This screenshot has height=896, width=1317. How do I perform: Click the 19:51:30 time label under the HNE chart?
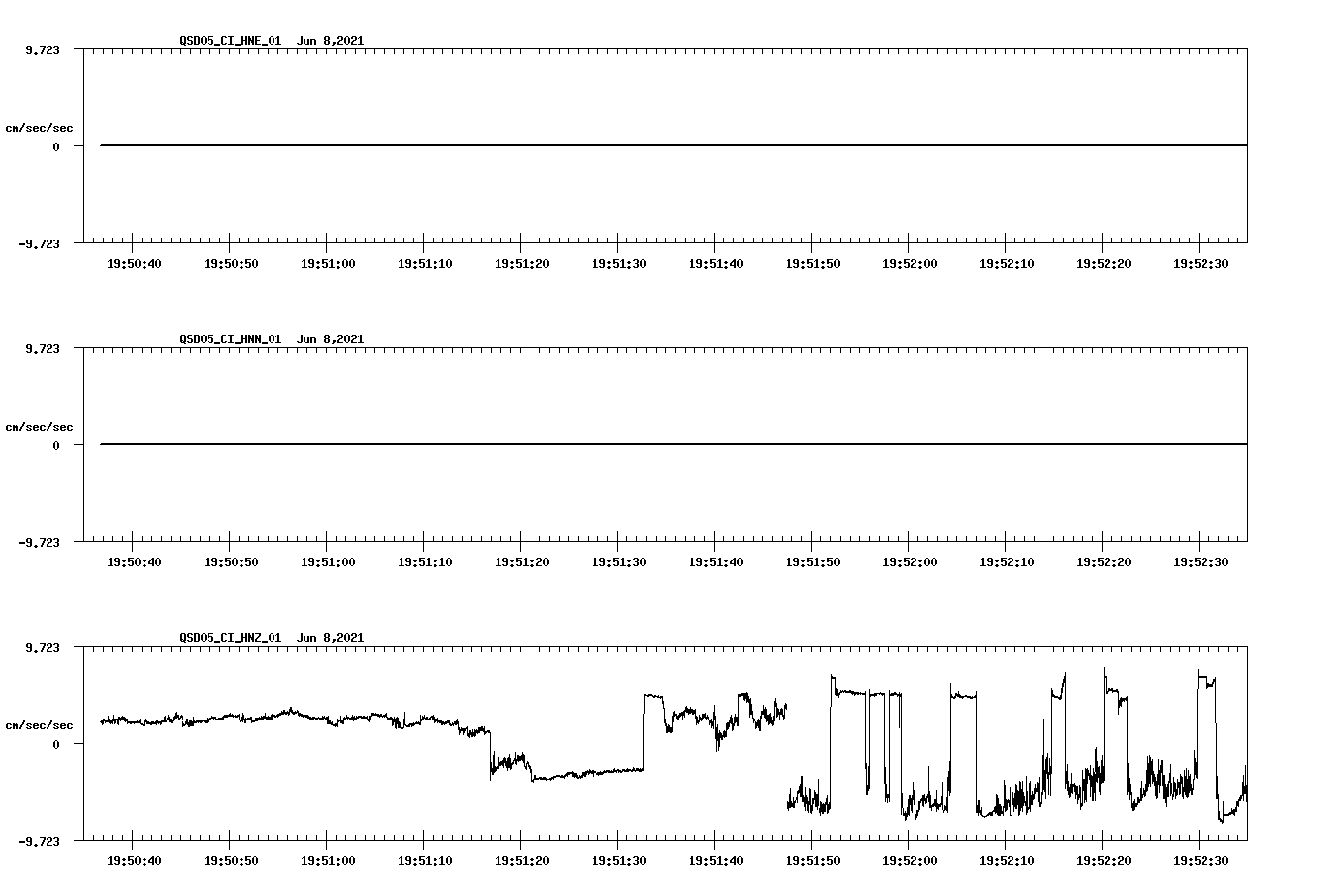pos(619,264)
